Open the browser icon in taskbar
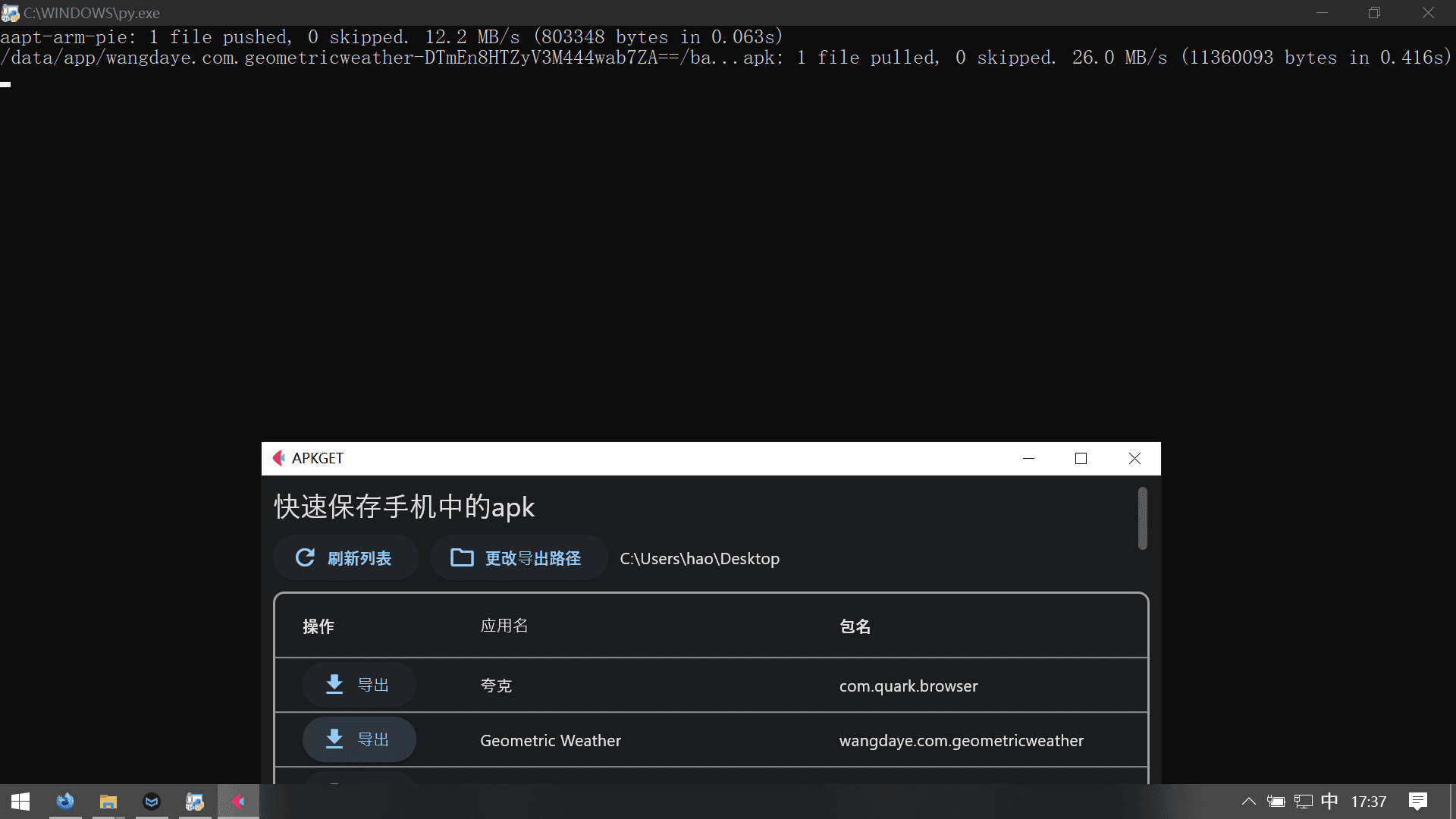Image resolution: width=1456 pixels, height=819 pixels. (65, 802)
